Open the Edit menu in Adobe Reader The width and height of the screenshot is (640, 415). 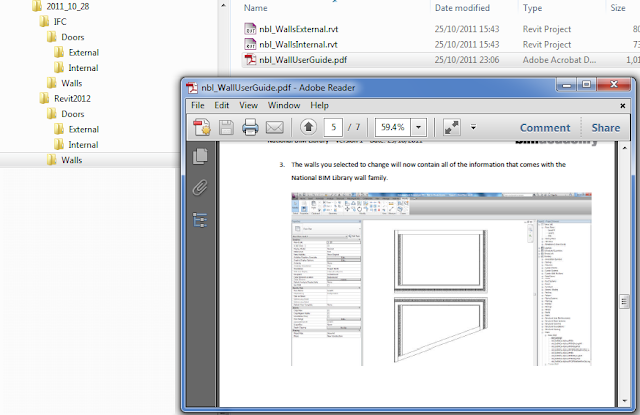tap(222, 105)
